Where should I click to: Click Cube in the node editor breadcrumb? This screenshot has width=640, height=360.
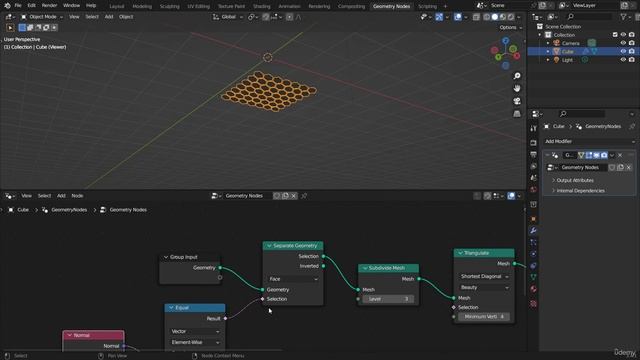(x=23, y=210)
